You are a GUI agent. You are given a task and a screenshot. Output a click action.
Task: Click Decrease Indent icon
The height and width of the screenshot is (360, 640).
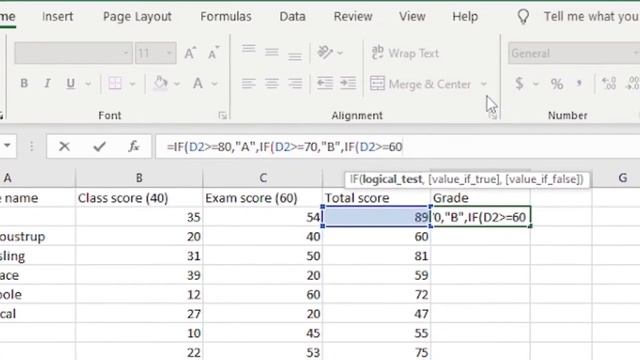click(325, 83)
